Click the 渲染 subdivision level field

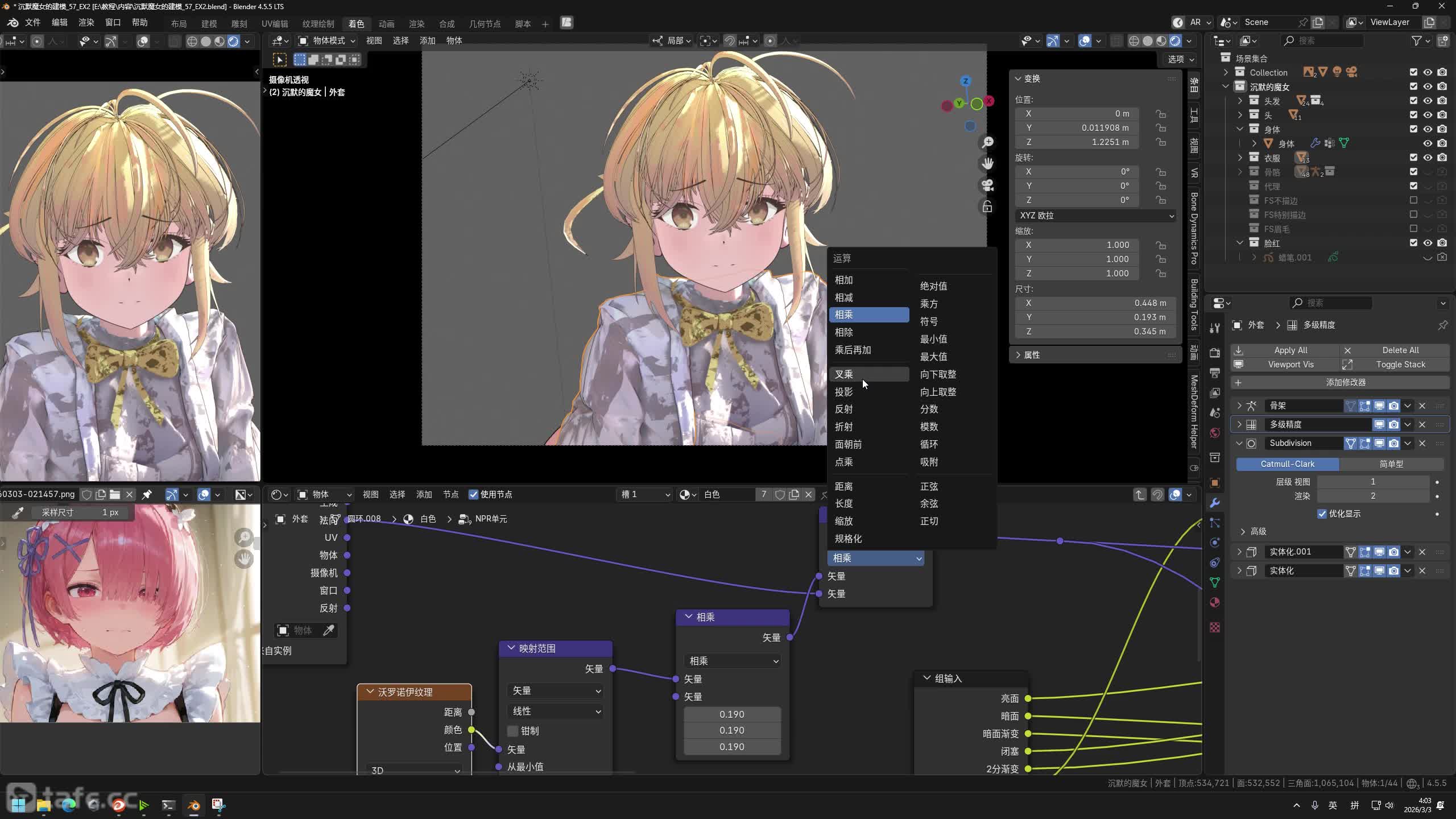tap(1372, 496)
